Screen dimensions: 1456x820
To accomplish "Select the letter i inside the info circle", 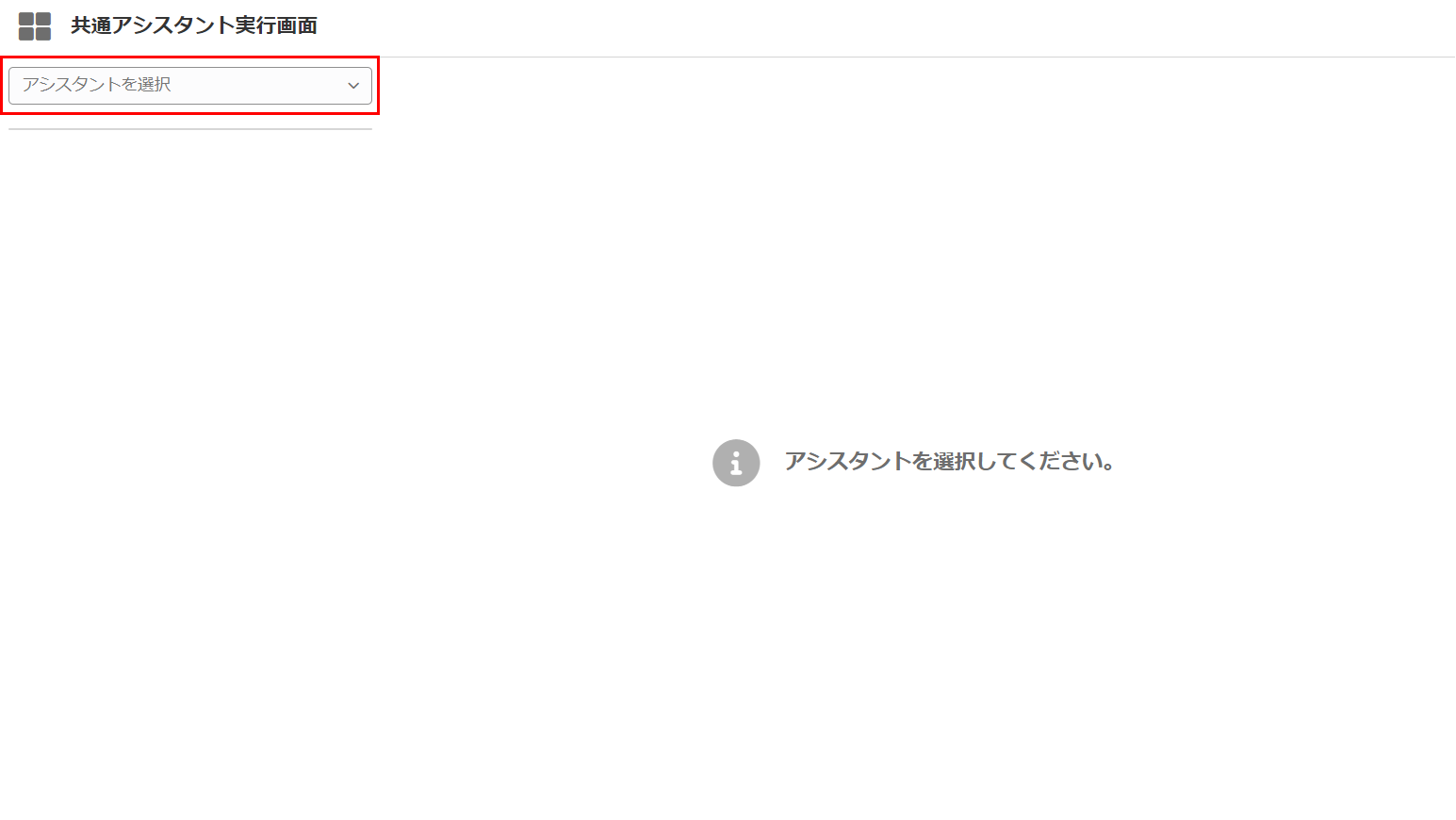I will click(x=736, y=463).
